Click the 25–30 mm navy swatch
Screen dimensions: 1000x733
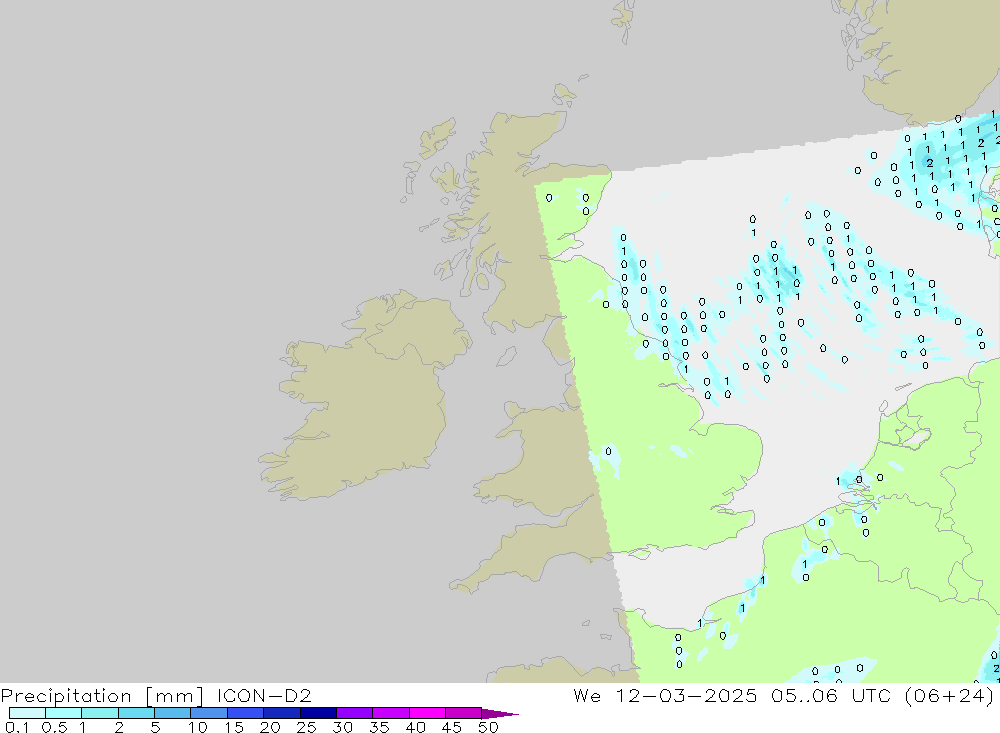[x=318, y=713]
